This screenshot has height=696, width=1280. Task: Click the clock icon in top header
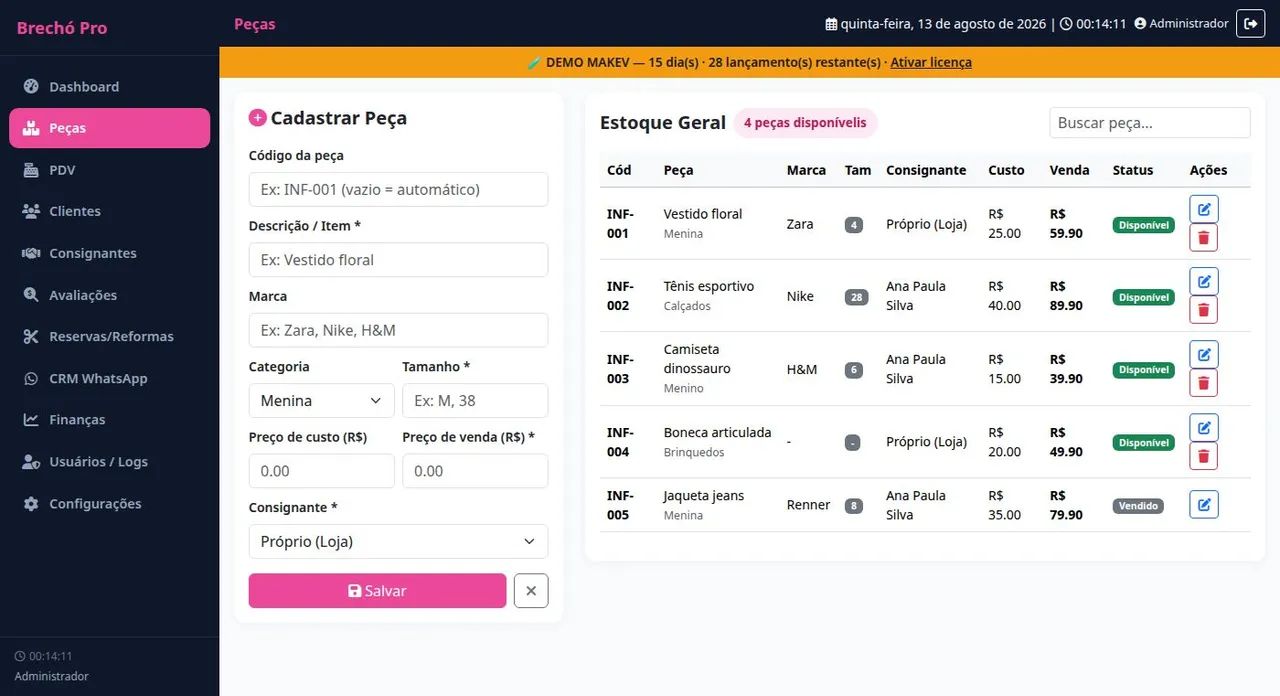[x=1066, y=24]
